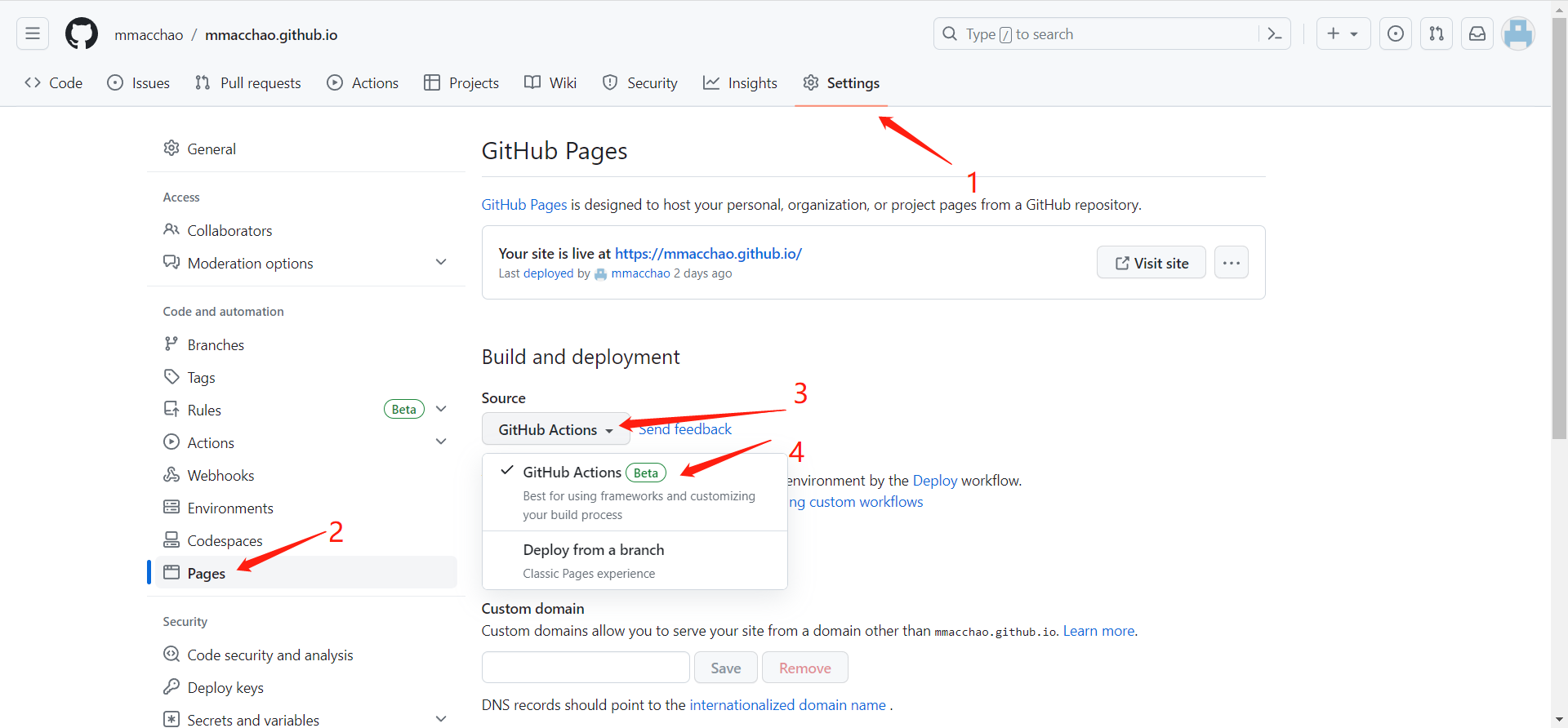Screen dimensions: 1568x728
Task: Expand Secrets and variables chevron
Action: point(441,719)
